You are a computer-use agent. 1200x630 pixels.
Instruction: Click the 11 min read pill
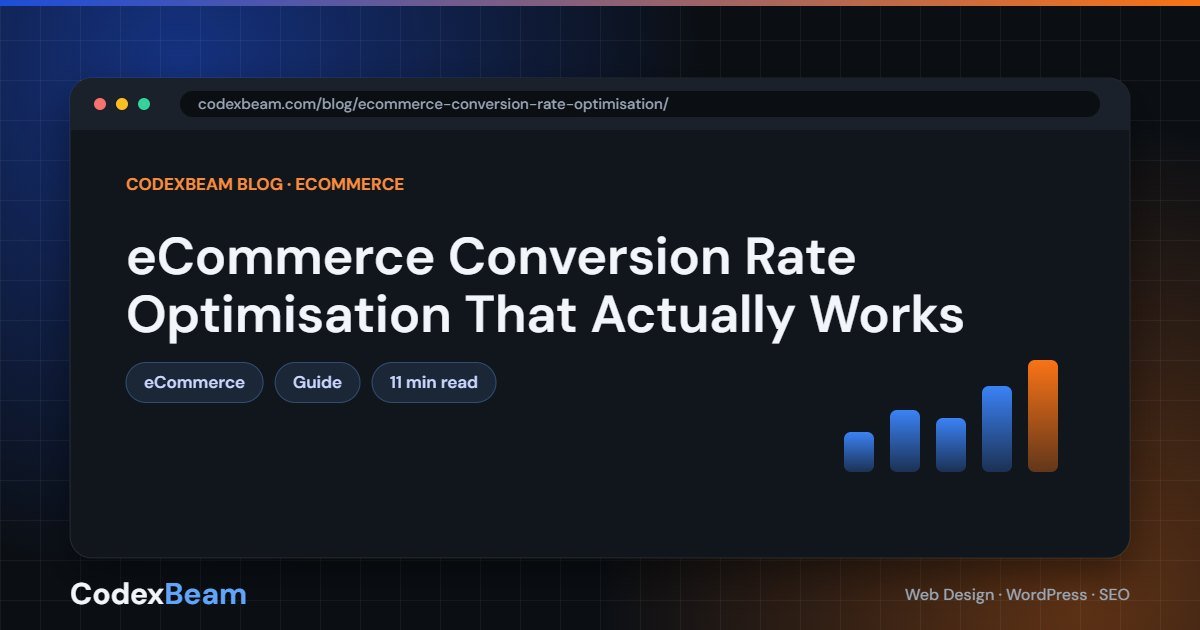[434, 382]
